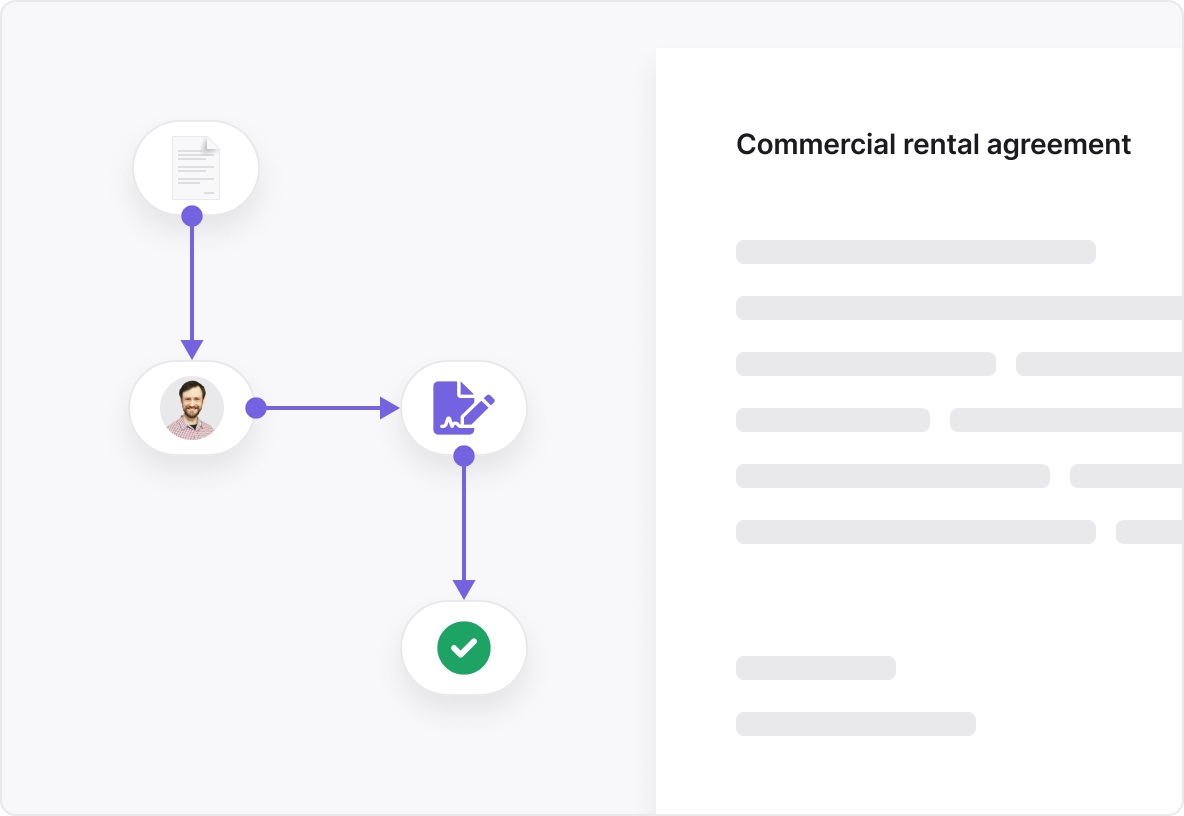
Task: Click purple dot beside the avatar node
Action: coord(256,408)
